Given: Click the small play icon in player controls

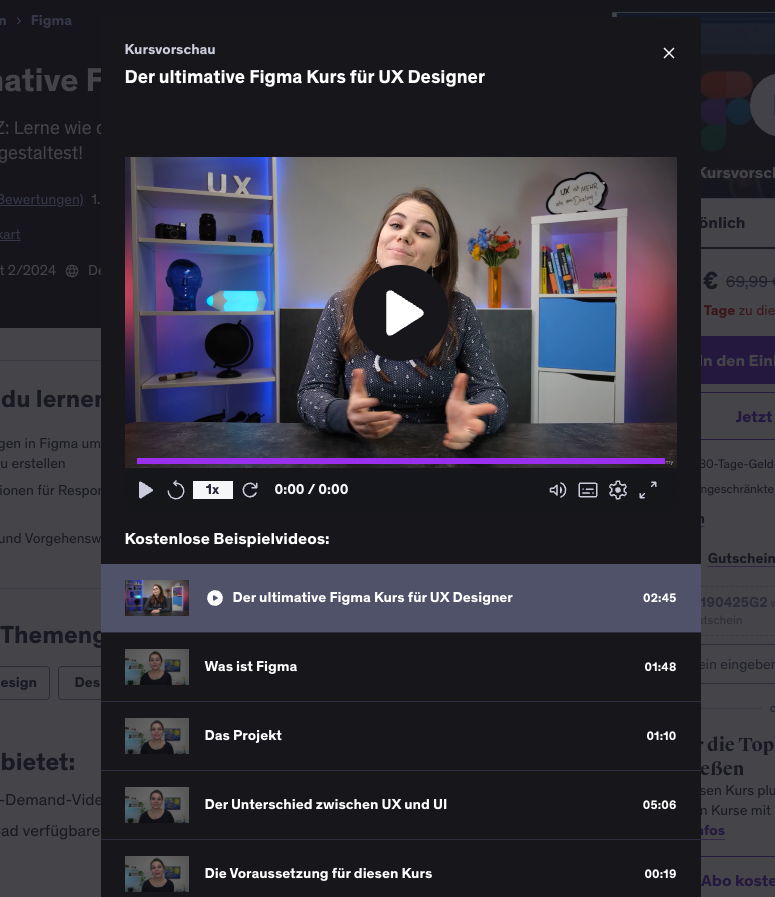Looking at the screenshot, I should pyautogui.click(x=145, y=490).
